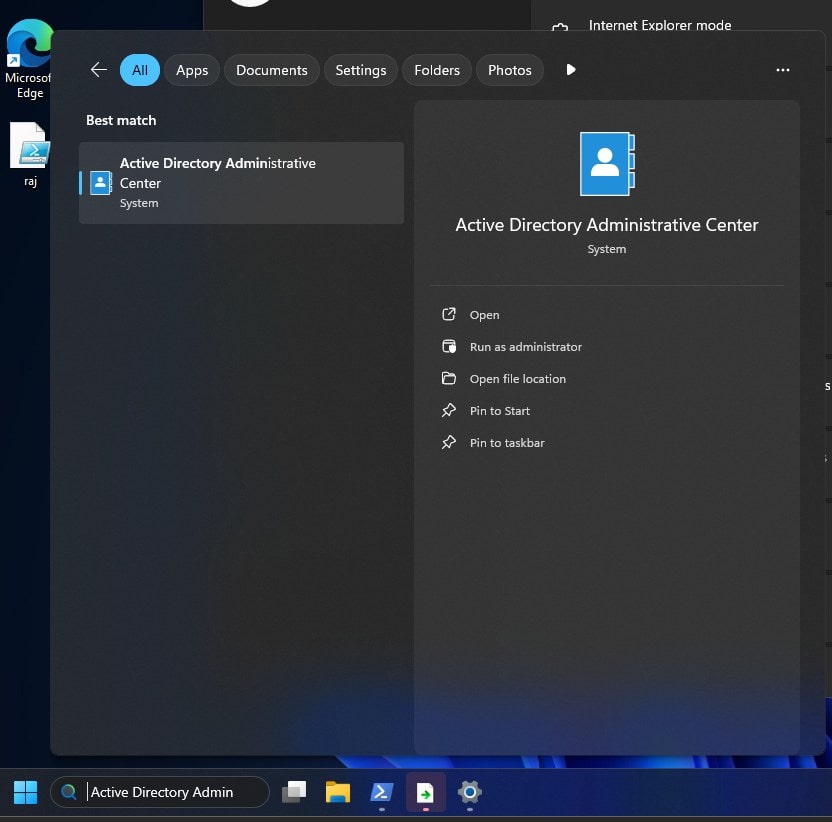Viewport: 832px width, 822px height.
Task: Click the Windows Start button
Action: [25, 793]
